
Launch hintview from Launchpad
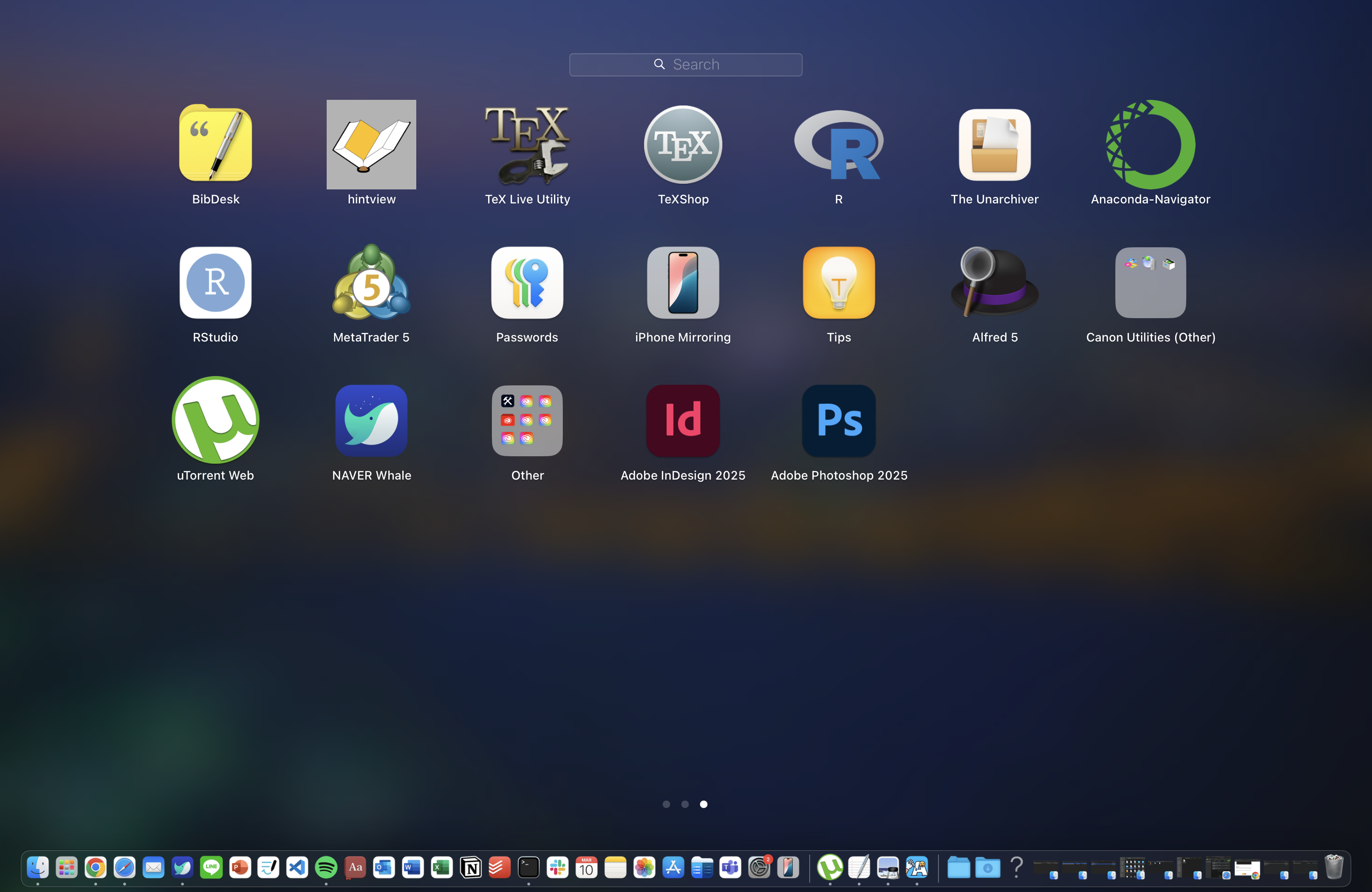tap(371, 144)
